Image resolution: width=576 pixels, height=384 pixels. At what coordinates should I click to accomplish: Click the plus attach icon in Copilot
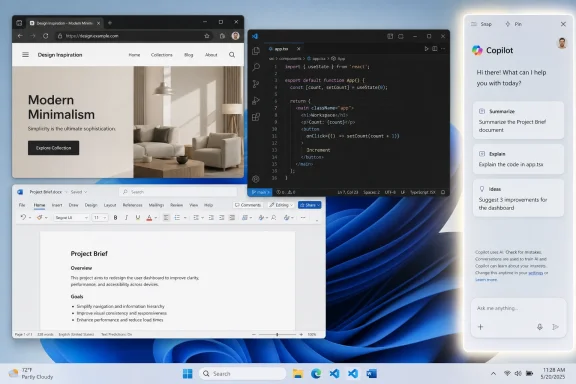pyautogui.click(x=480, y=327)
